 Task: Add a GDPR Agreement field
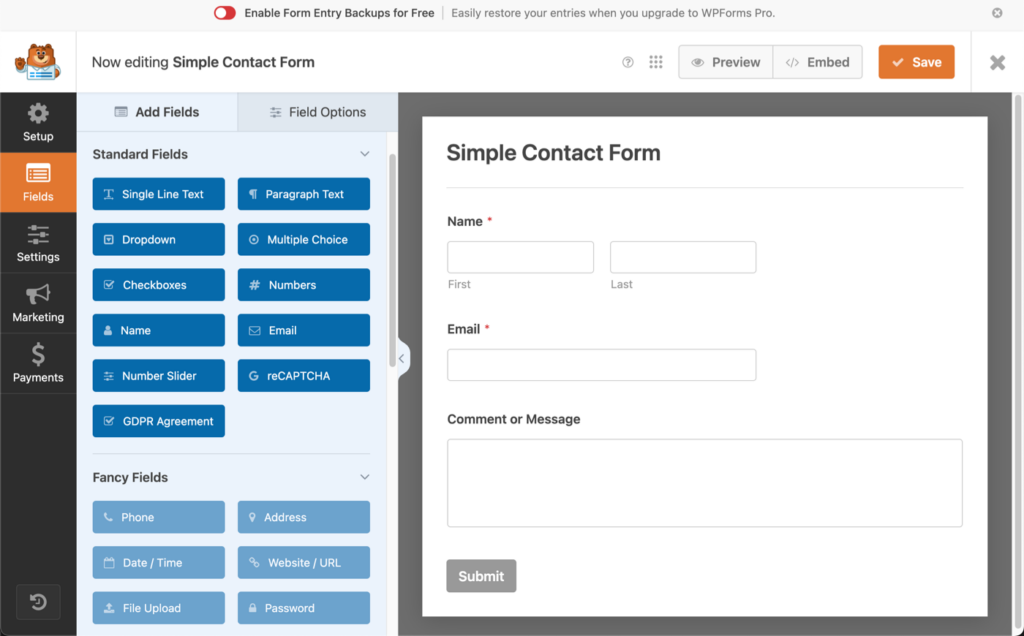(x=158, y=421)
